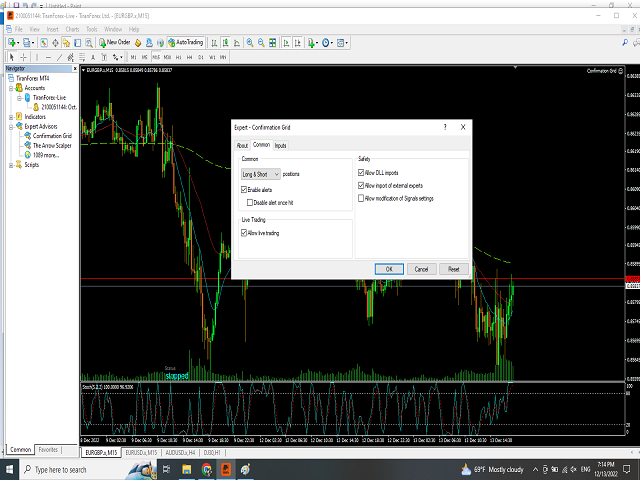The width and height of the screenshot is (640, 480).
Task: Open Chrome from the taskbar
Action: 206,470
